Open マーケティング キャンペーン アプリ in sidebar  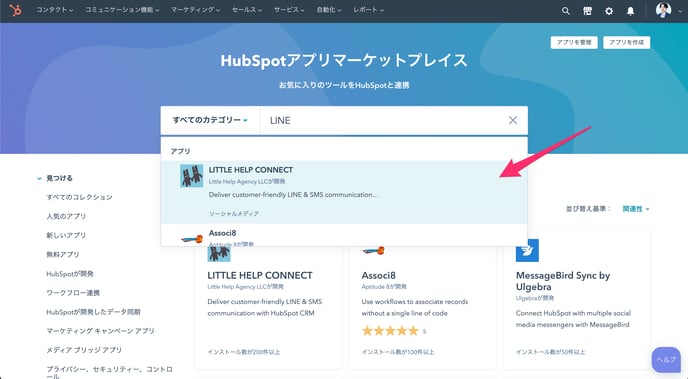coord(100,331)
